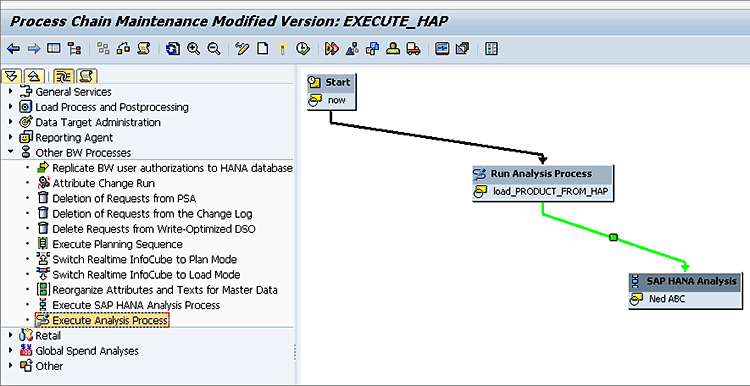The width and height of the screenshot is (750, 386).
Task: Collapse the Other BW Processes node
Action: (x=11, y=153)
